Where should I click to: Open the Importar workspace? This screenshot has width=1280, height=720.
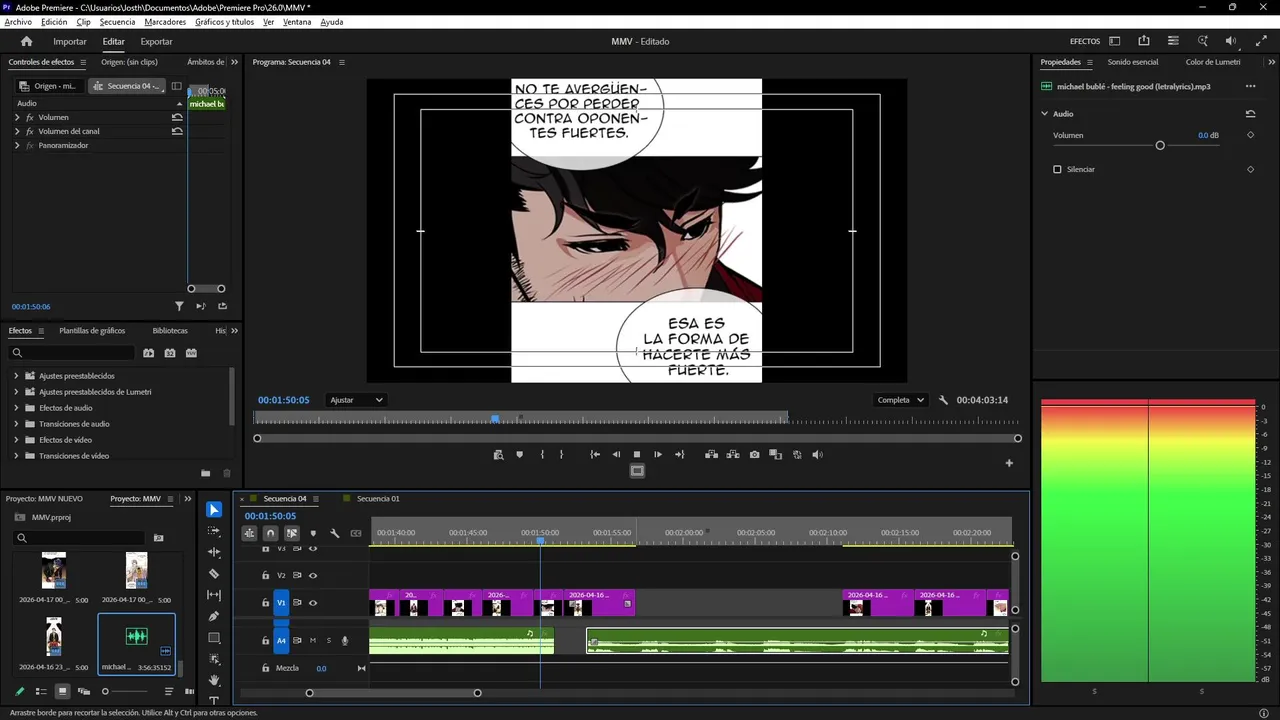70,42
